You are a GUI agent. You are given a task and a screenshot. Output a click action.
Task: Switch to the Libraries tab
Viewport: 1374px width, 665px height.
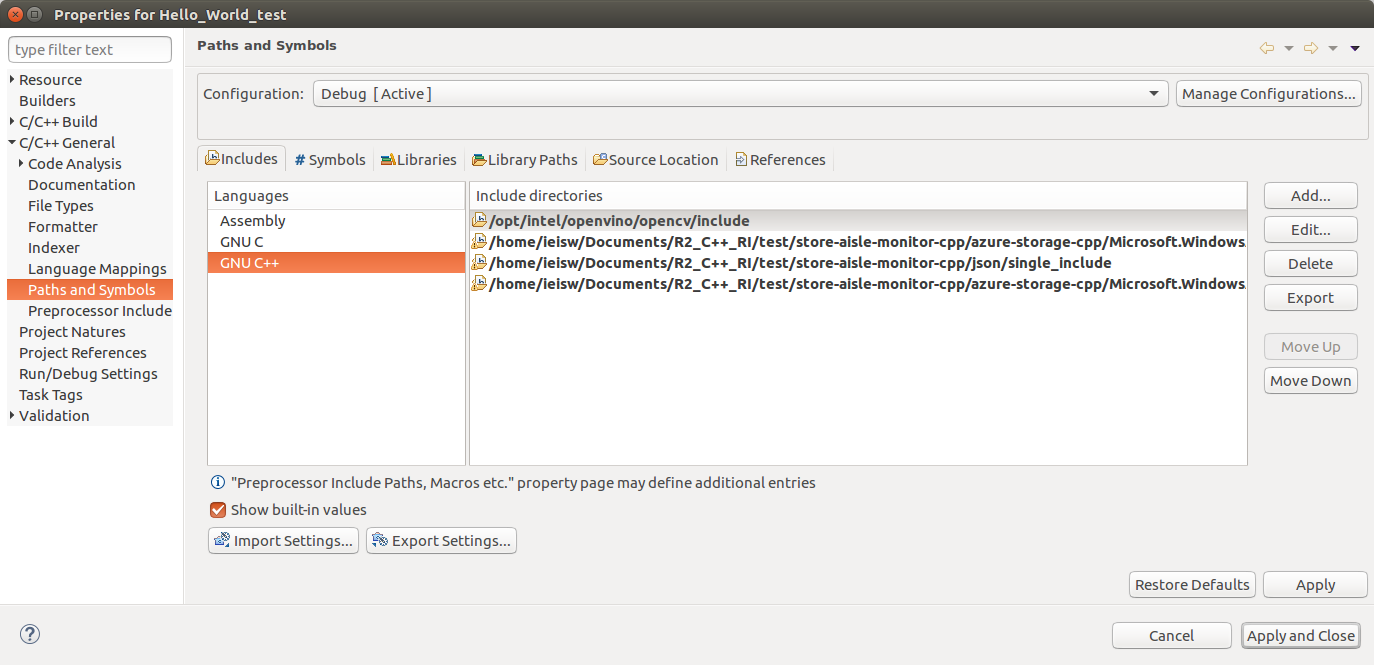(x=418, y=160)
